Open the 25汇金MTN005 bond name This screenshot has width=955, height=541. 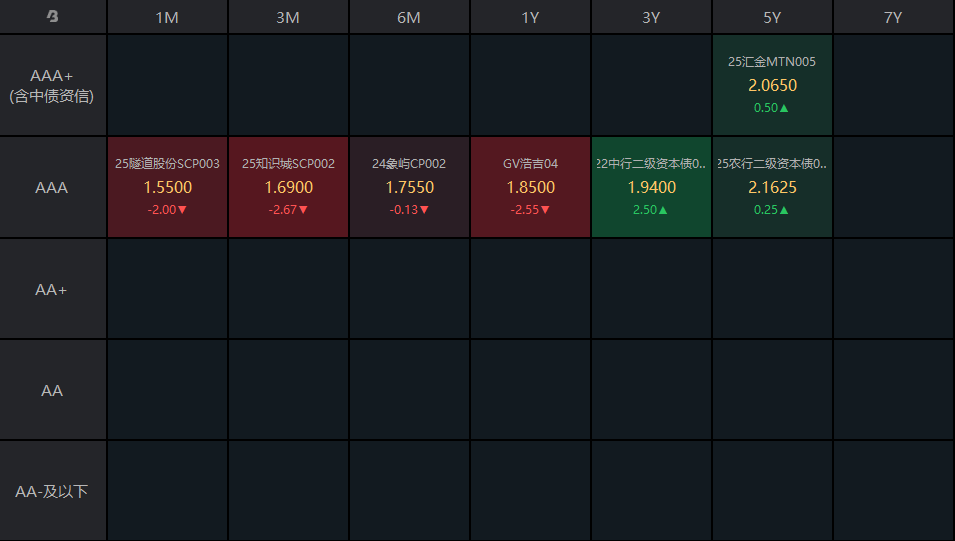point(772,61)
